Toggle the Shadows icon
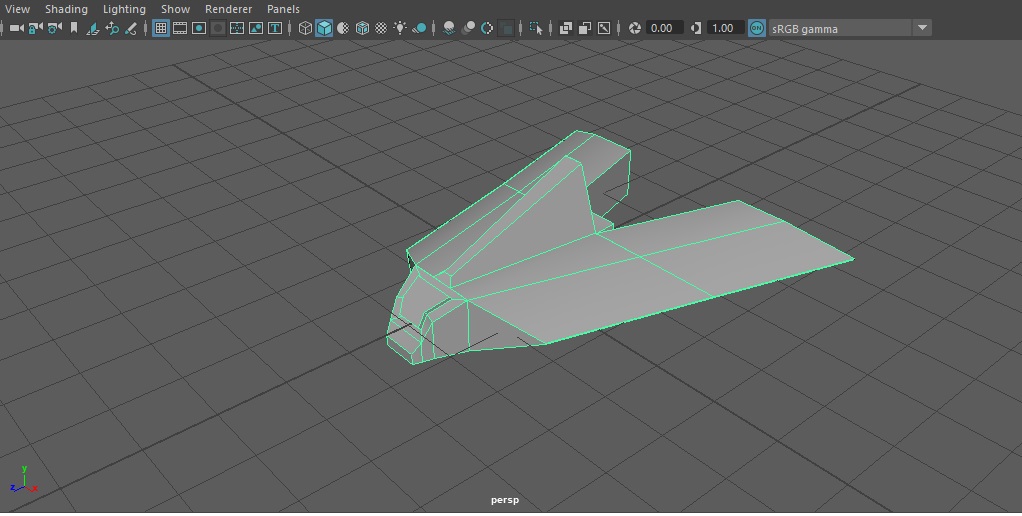This screenshot has height=516, width=1022. pyautogui.click(x=419, y=28)
